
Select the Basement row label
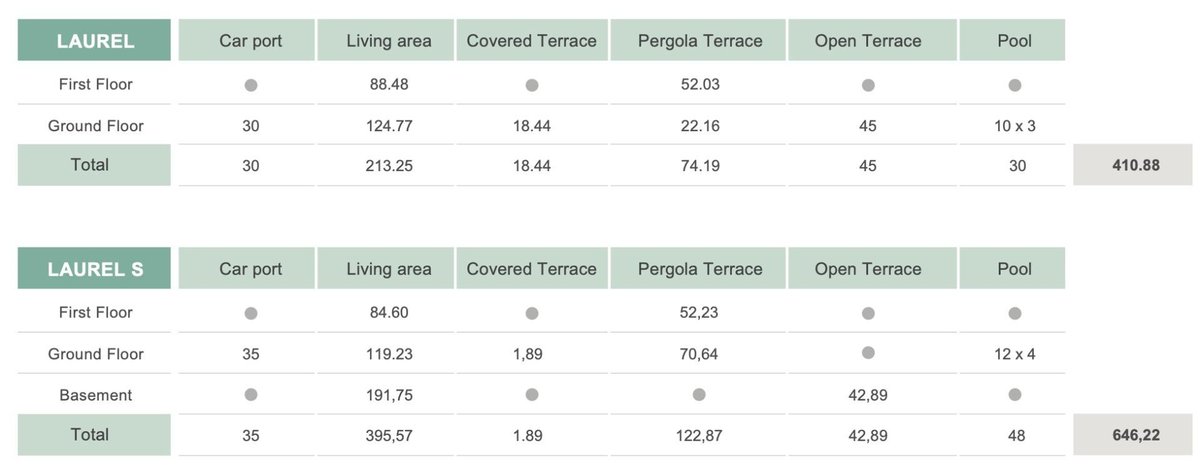(95, 395)
